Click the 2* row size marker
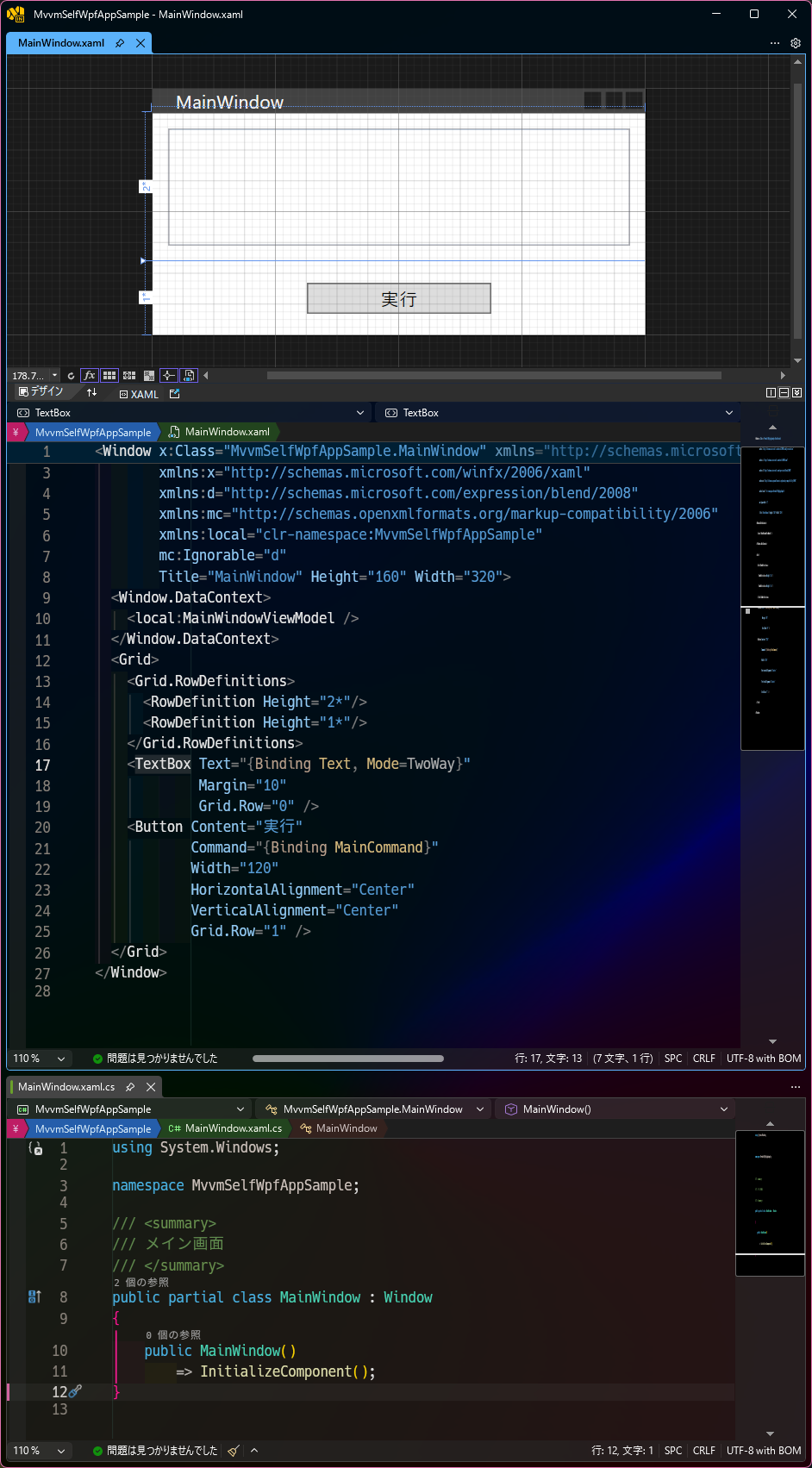The height and width of the screenshot is (1468, 812). [146, 186]
